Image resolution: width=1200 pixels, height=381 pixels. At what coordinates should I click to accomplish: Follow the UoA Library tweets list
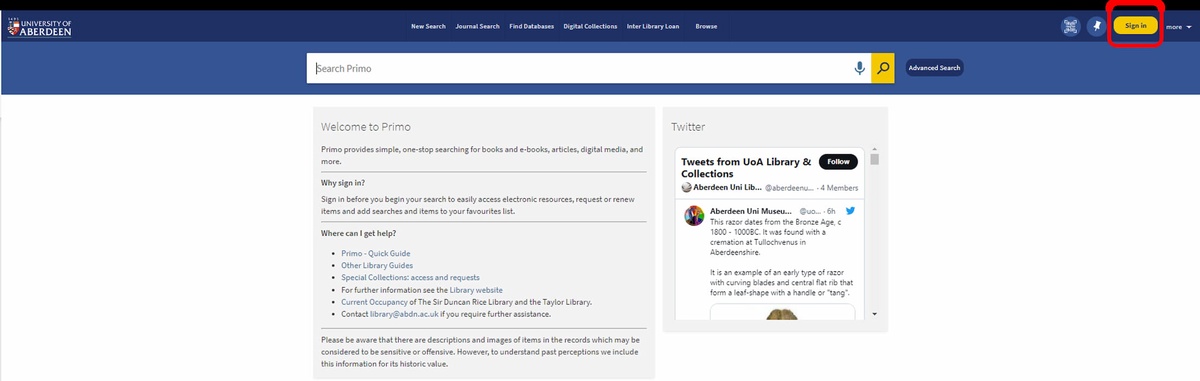(x=838, y=161)
